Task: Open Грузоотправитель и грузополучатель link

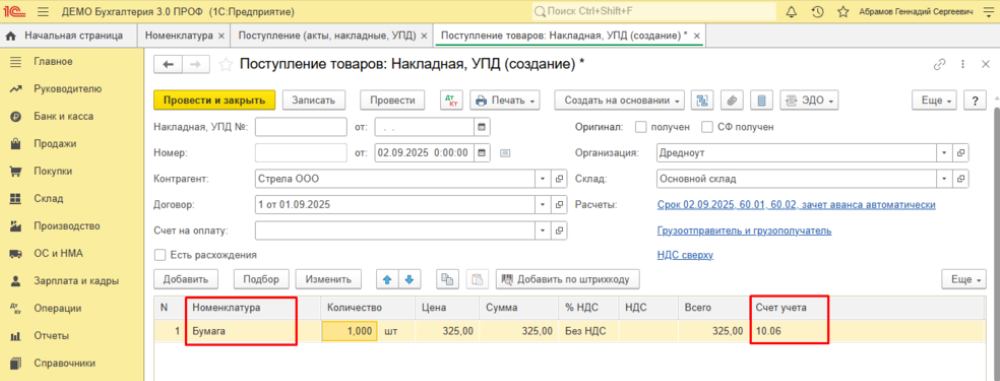Action: tap(744, 230)
